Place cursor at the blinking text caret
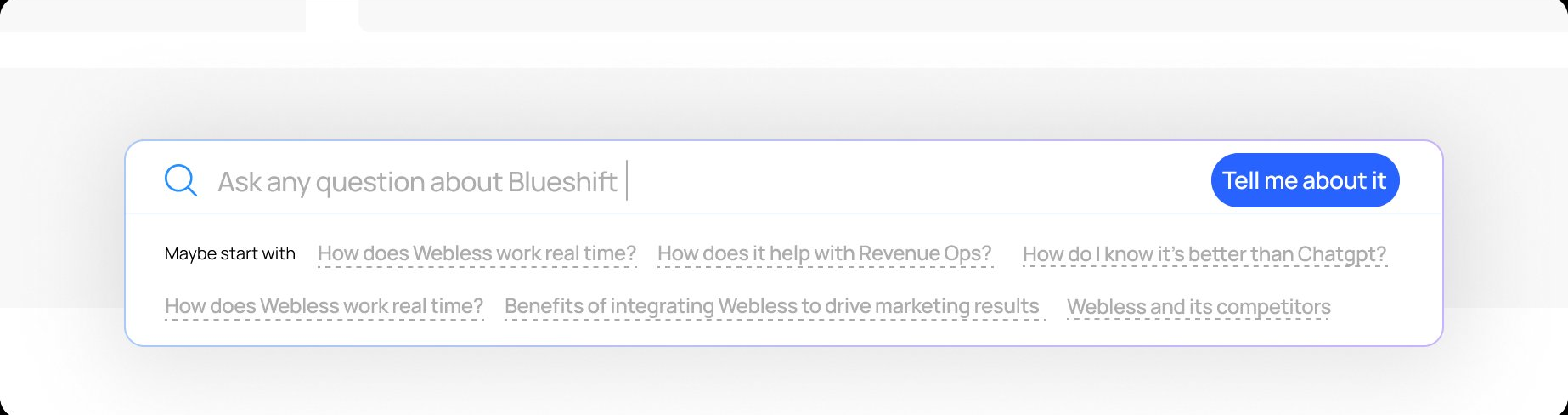This screenshot has height=415, width=1568. [627, 180]
